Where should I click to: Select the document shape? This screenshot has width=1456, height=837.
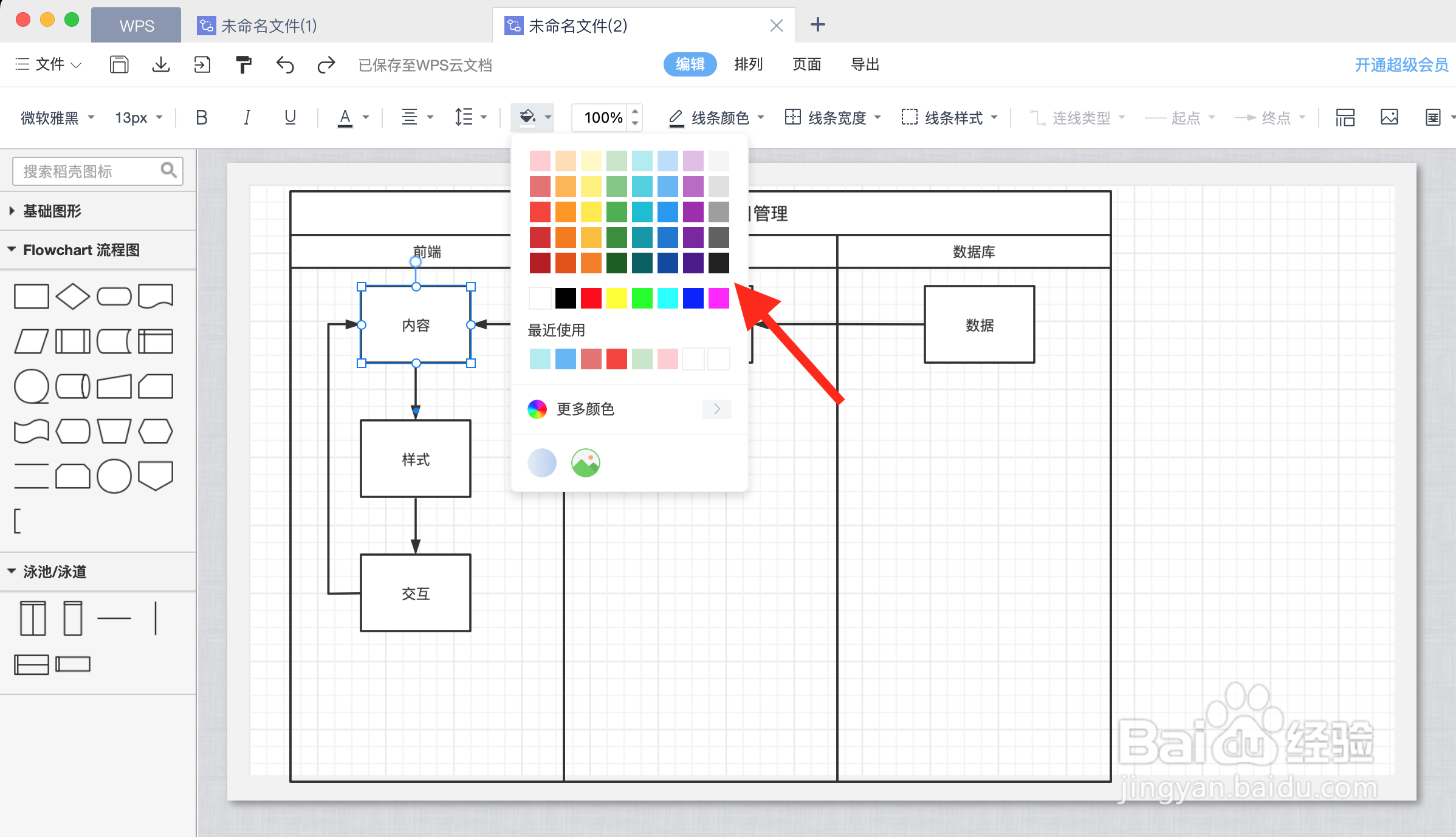point(156,296)
